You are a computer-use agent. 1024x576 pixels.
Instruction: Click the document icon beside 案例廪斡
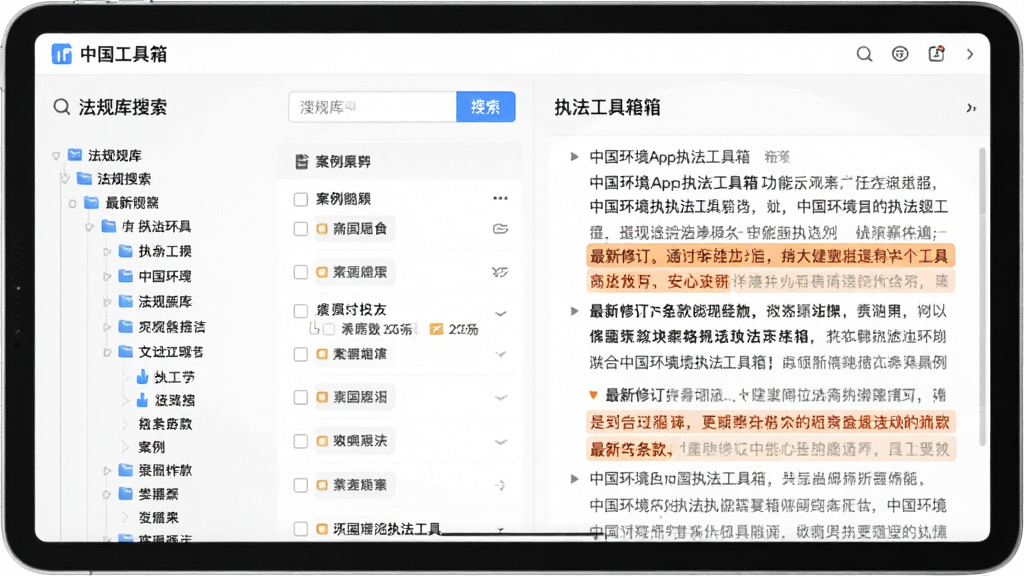coord(301,161)
